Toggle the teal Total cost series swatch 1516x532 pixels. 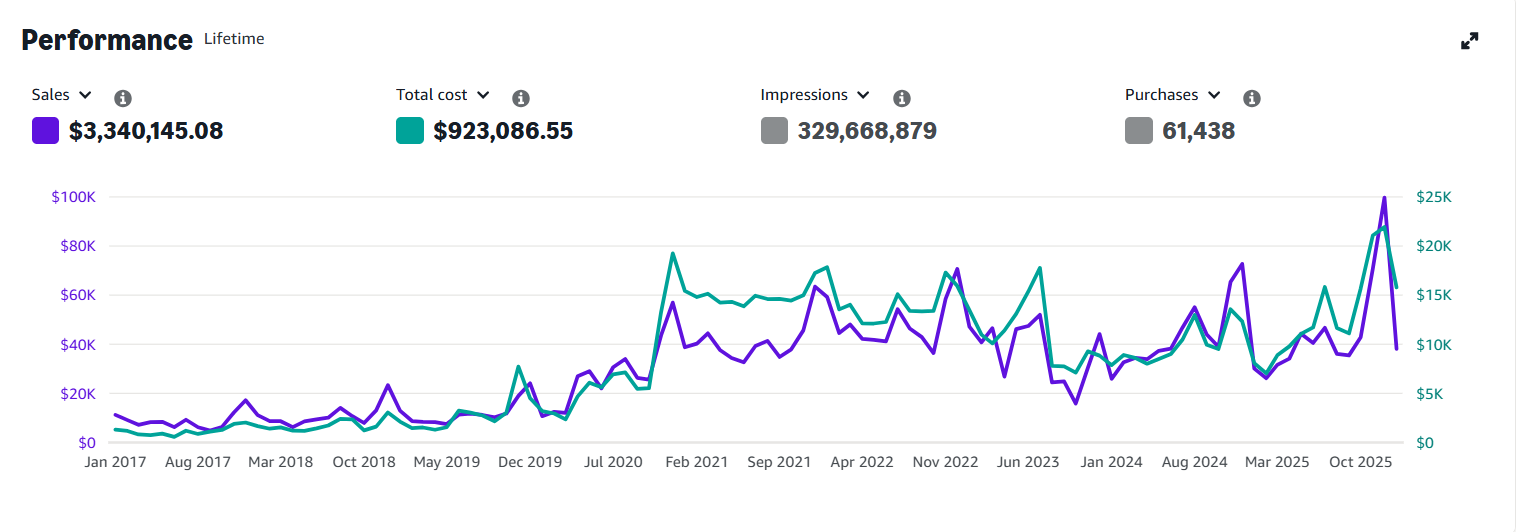410,131
